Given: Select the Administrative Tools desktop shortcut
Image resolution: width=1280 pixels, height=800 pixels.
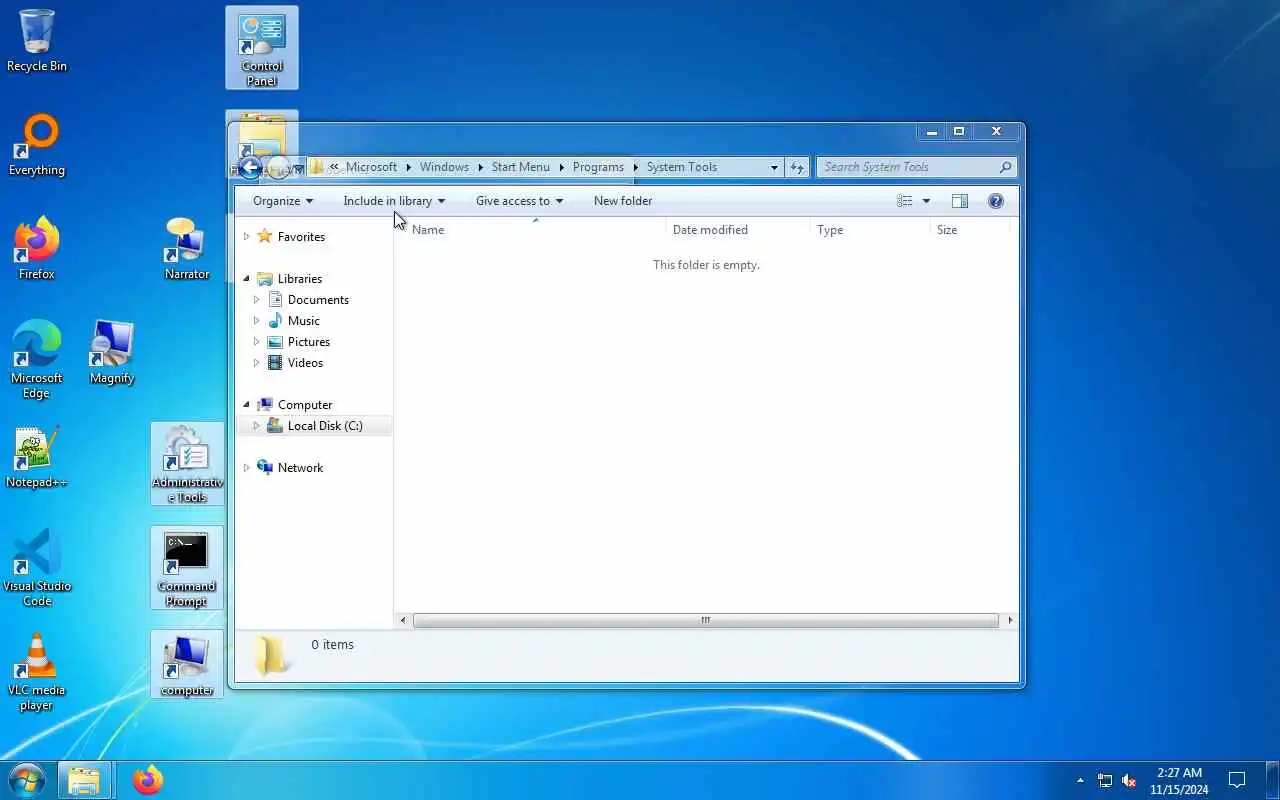Looking at the screenshot, I should click(187, 463).
